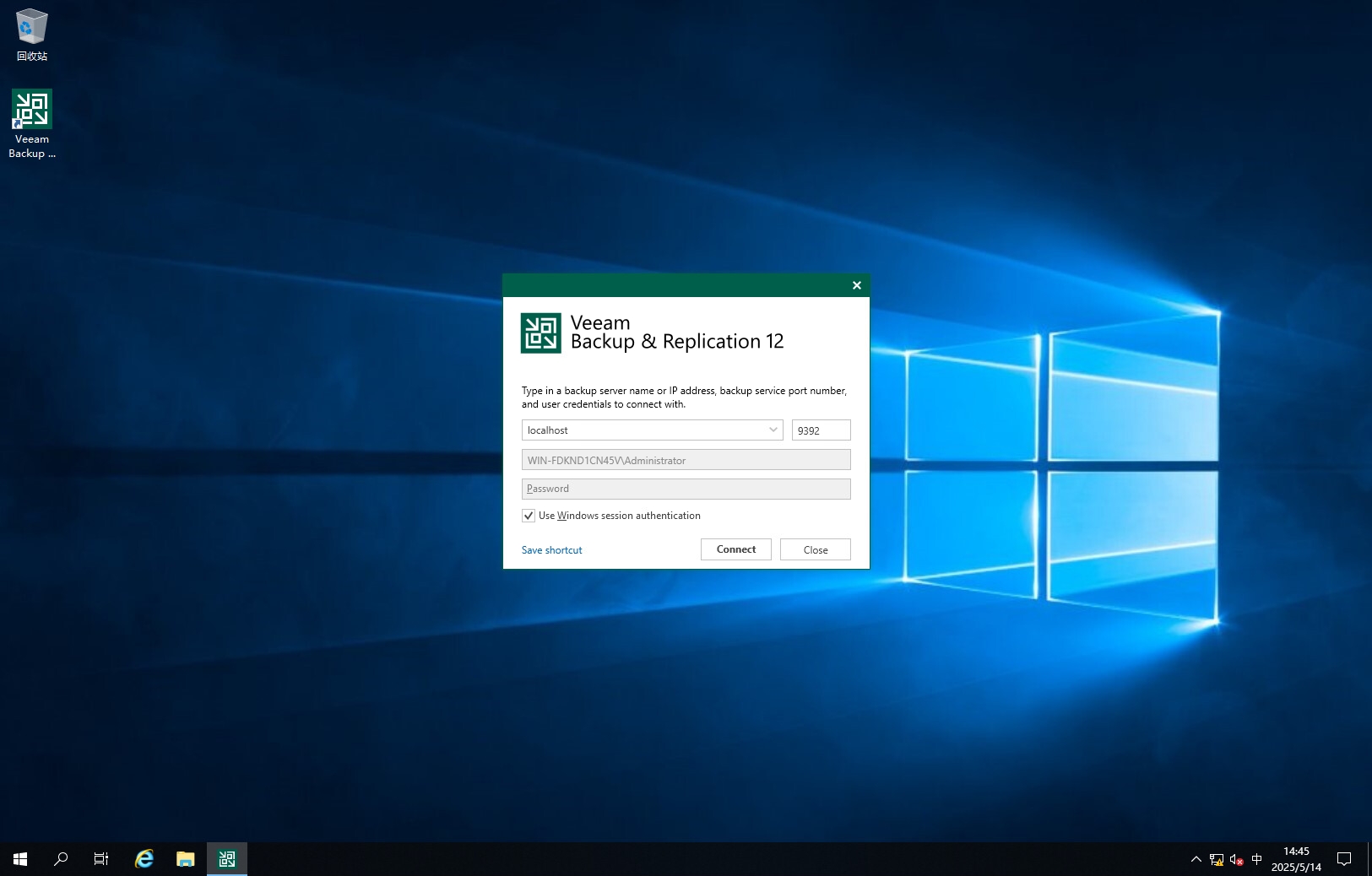Switch the Chinese input method indicator
Screen dimensions: 1372x876
pyautogui.click(x=1256, y=859)
